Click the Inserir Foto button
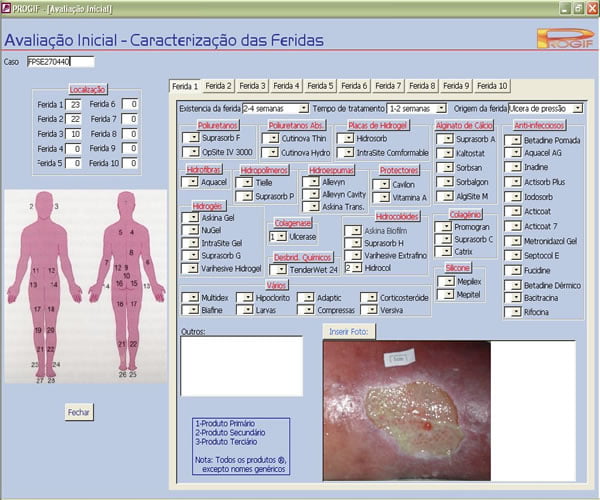The image size is (600, 500). pyautogui.click(x=348, y=330)
